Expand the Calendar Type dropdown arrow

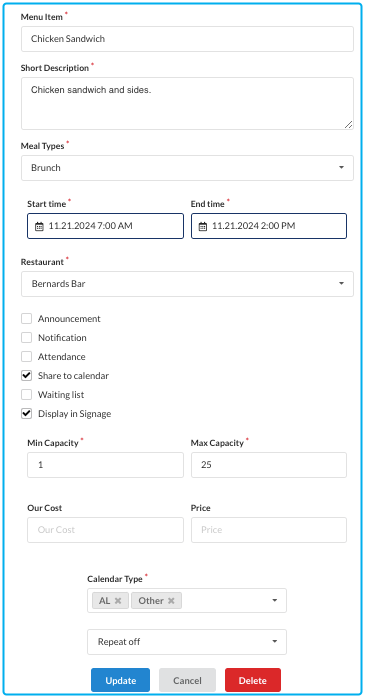tap(275, 601)
